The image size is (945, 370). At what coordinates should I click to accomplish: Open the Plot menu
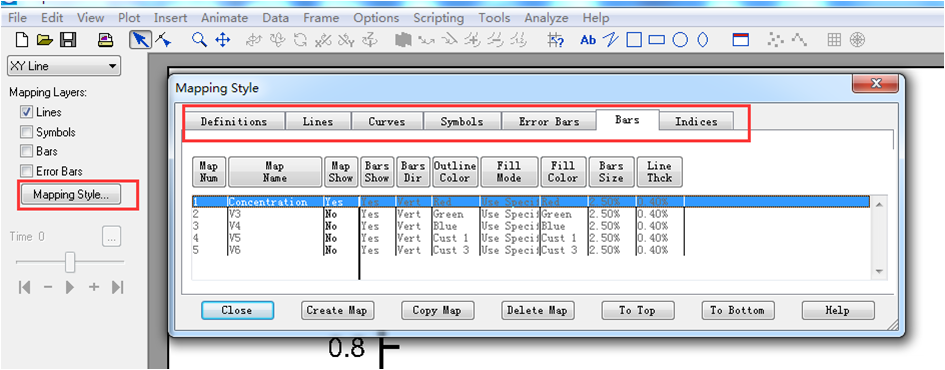[129, 18]
